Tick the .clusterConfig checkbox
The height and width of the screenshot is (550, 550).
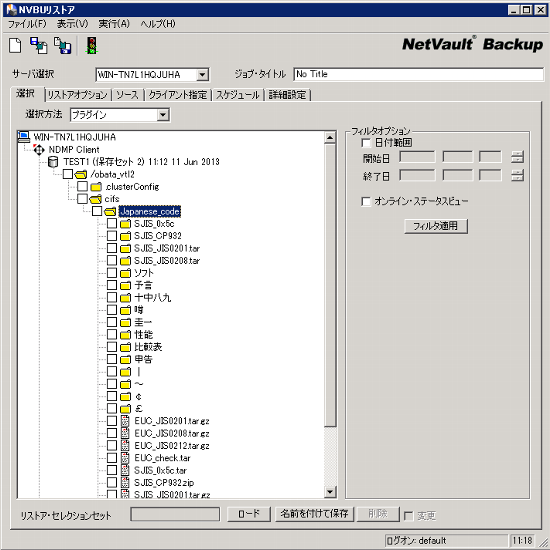[x=82, y=186]
